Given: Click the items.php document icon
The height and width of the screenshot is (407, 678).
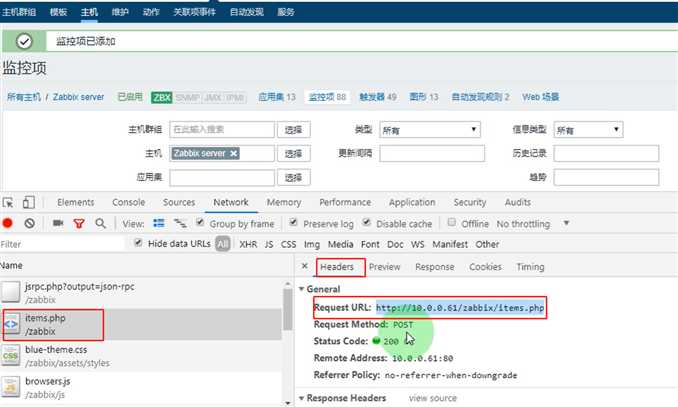Looking at the screenshot, I should pyautogui.click(x=11, y=324).
